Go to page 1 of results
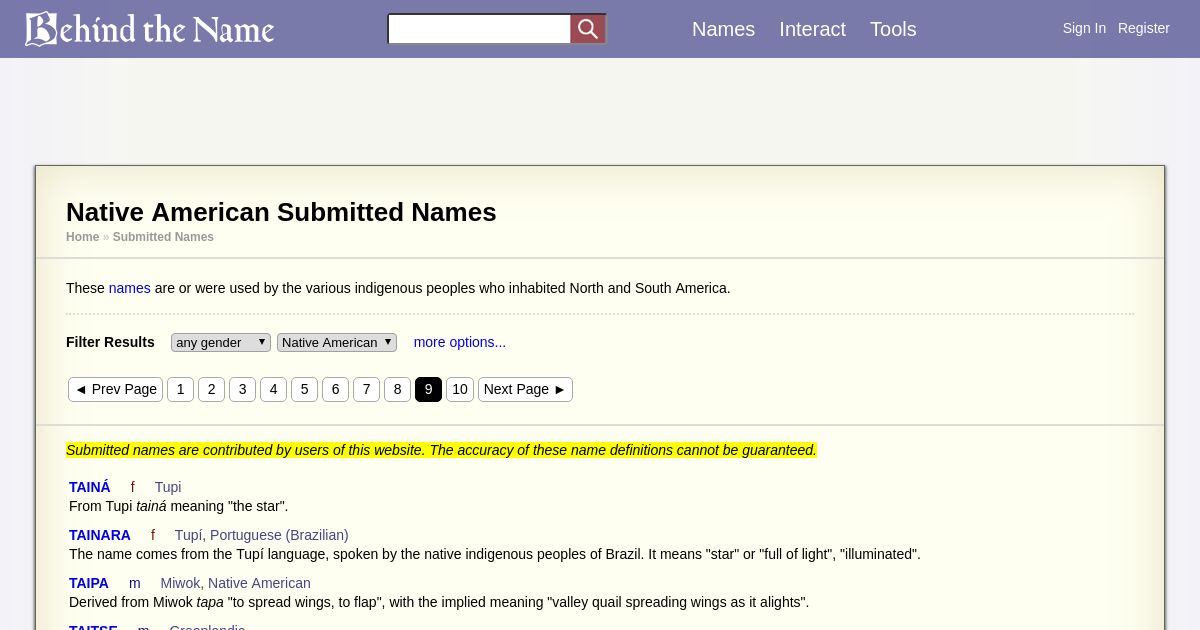 pos(180,389)
